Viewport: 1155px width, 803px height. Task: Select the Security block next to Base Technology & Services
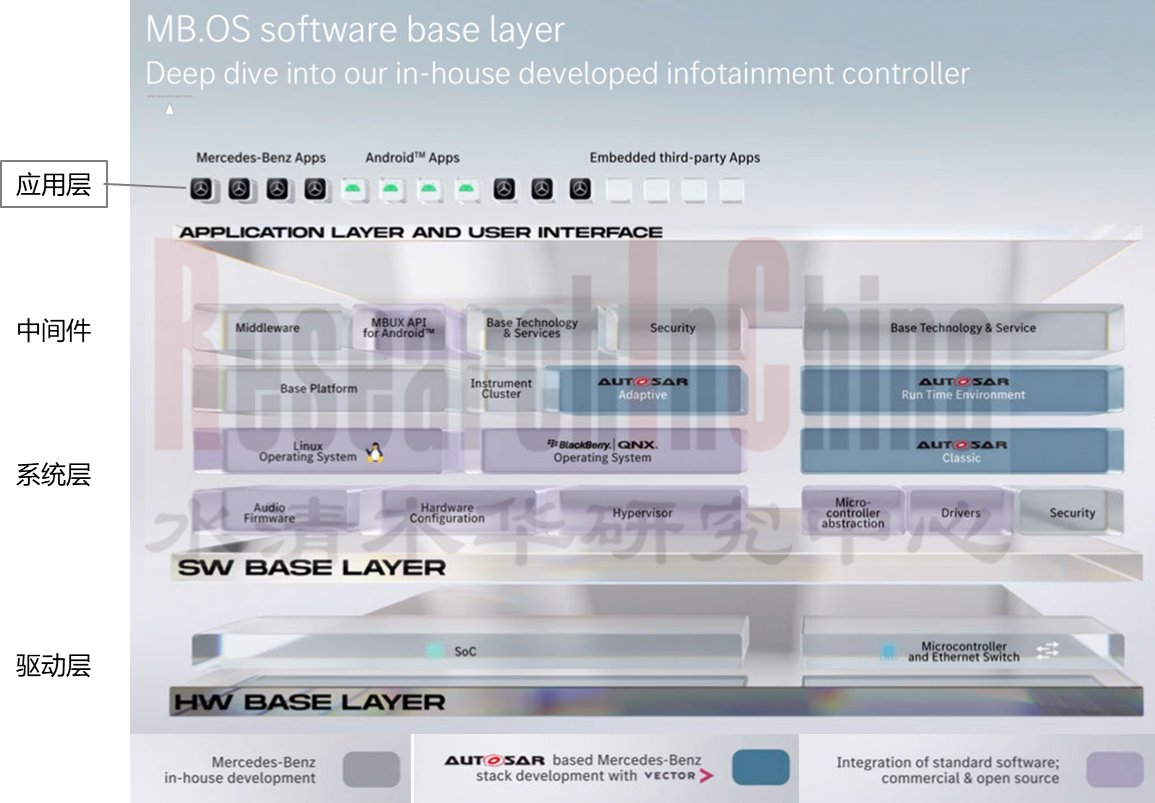pos(678,327)
